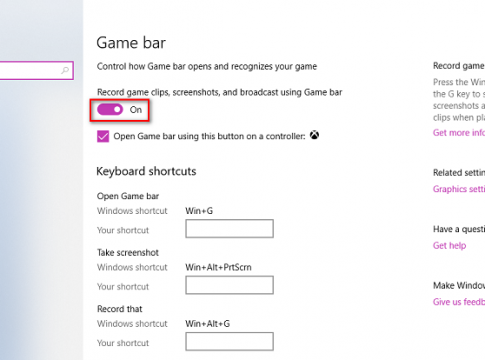Click the Record game clips description text

tap(219, 92)
